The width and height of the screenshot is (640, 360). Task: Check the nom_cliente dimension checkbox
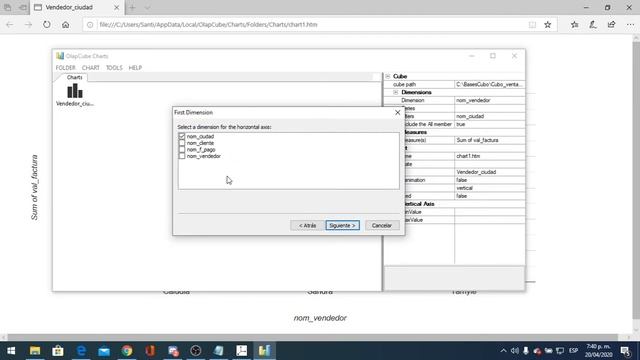click(x=182, y=143)
